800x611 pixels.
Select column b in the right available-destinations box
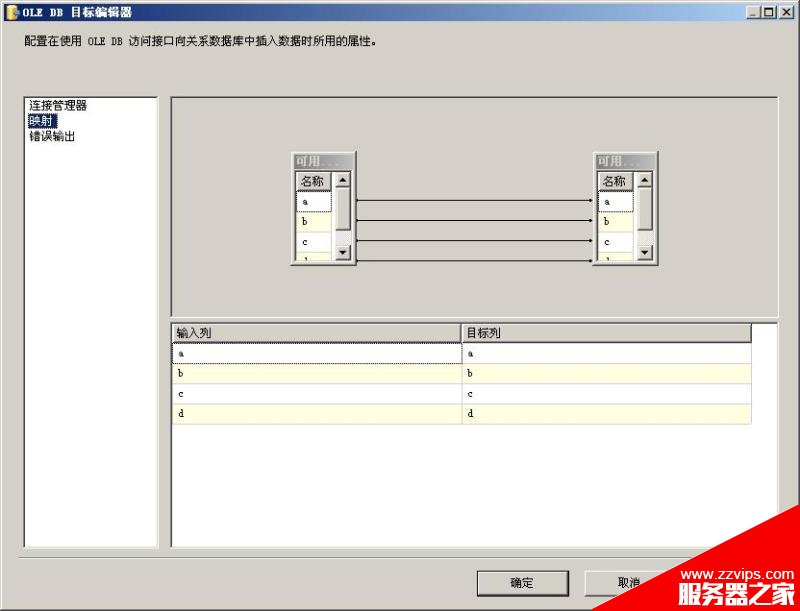pyautogui.click(x=616, y=222)
